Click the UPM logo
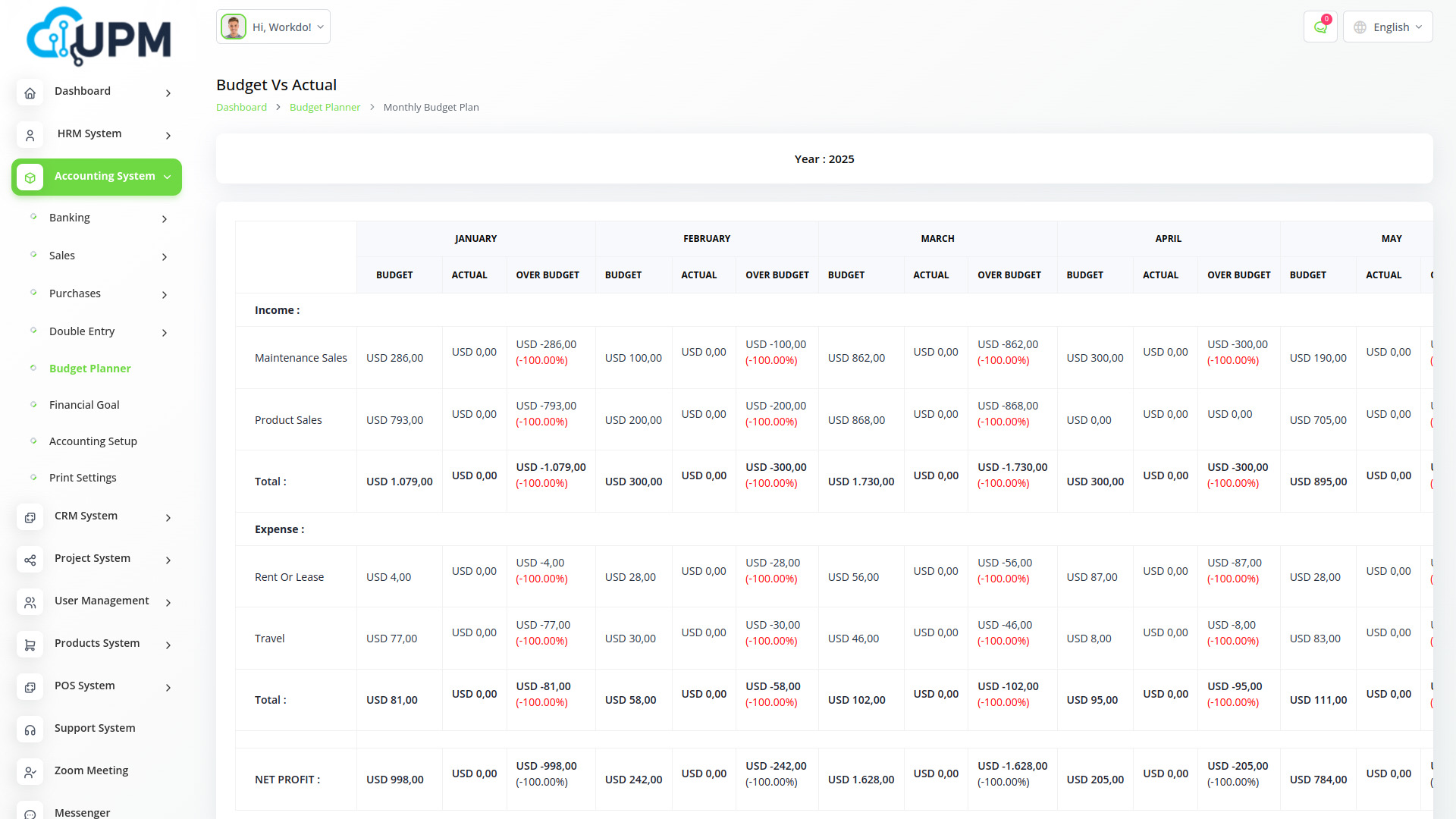 pyautogui.click(x=99, y=36)
